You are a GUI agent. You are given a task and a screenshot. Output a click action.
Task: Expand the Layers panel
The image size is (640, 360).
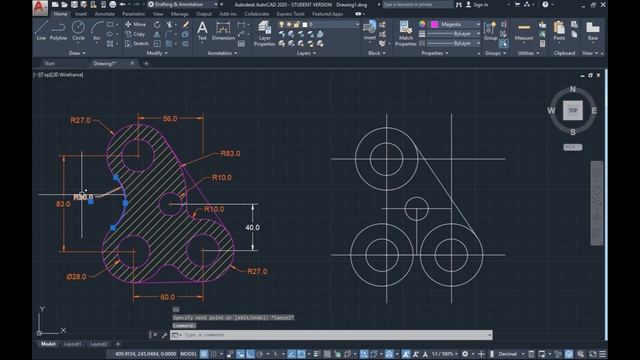[x=306, y=53]
